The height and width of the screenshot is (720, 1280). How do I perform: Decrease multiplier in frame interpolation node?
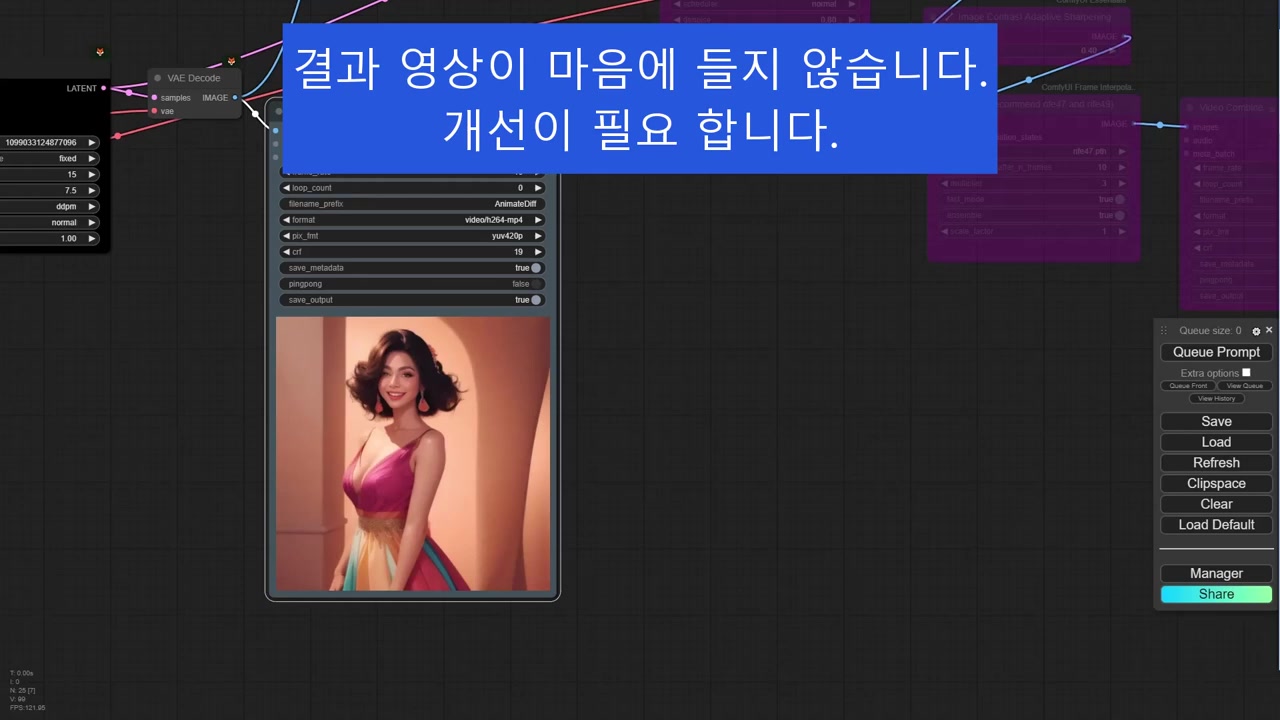click(945, 184)
